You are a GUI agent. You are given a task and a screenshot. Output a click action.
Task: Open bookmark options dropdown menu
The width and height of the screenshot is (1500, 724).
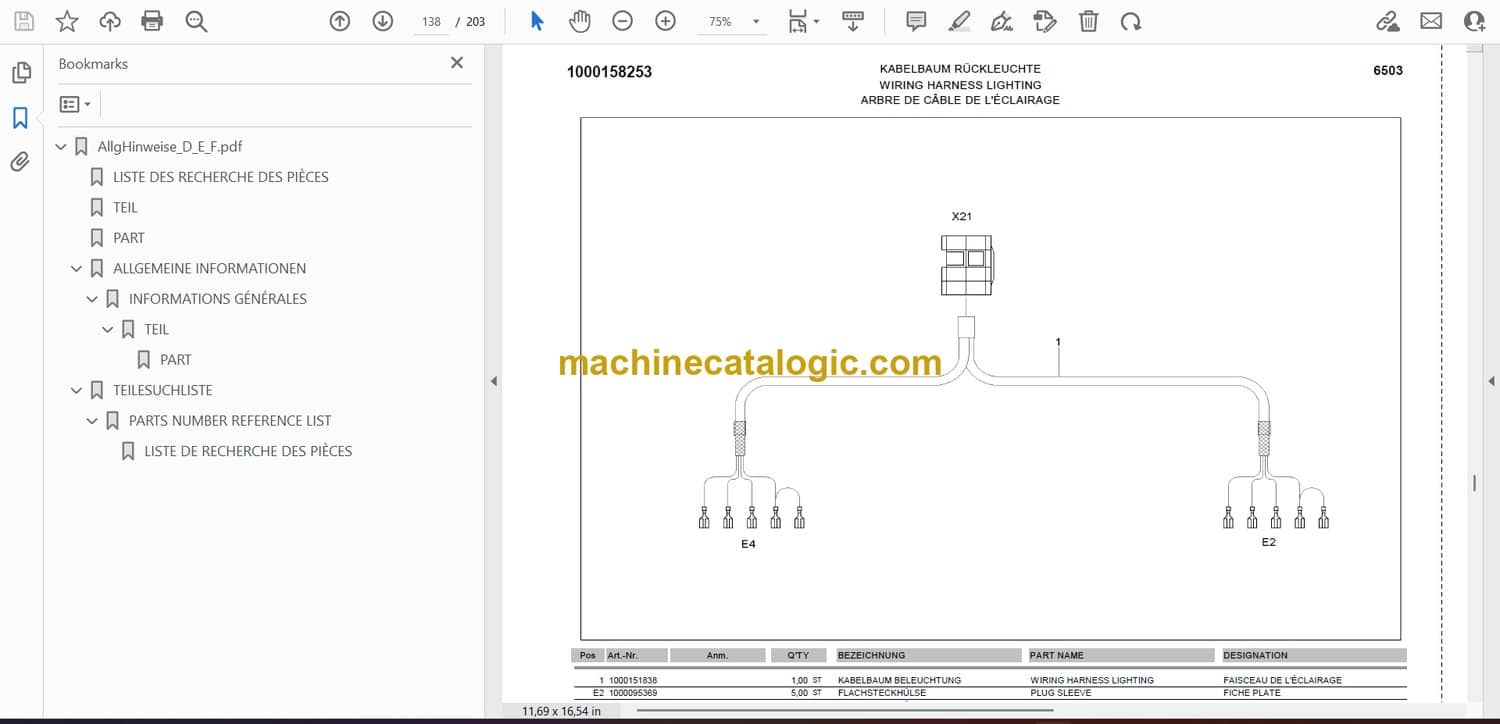coord(75,104)
